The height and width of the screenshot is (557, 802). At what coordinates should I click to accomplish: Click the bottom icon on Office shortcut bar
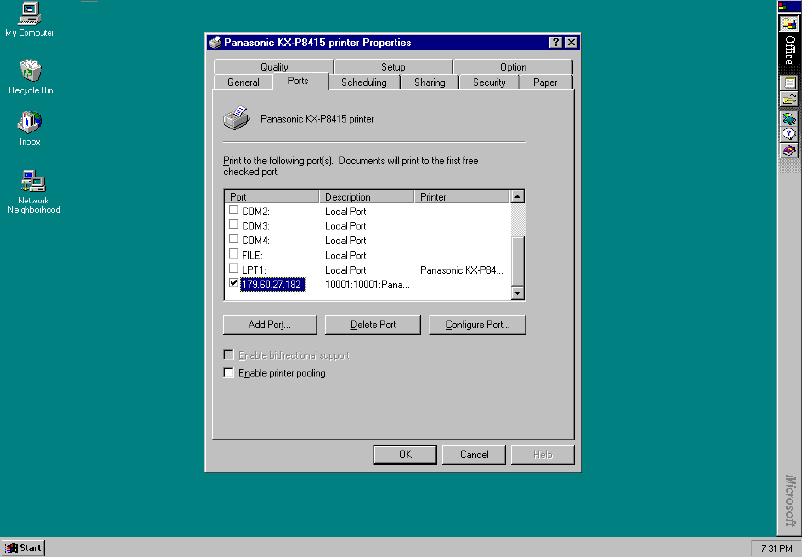click(x=789, y=150)
